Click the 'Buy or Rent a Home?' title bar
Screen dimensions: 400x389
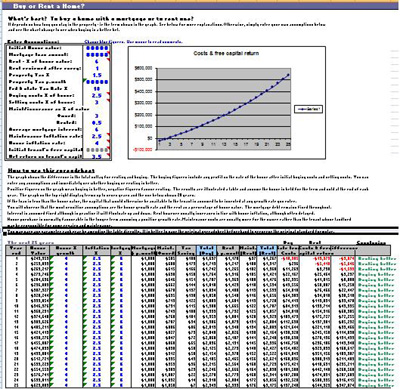tap(200, 6)
